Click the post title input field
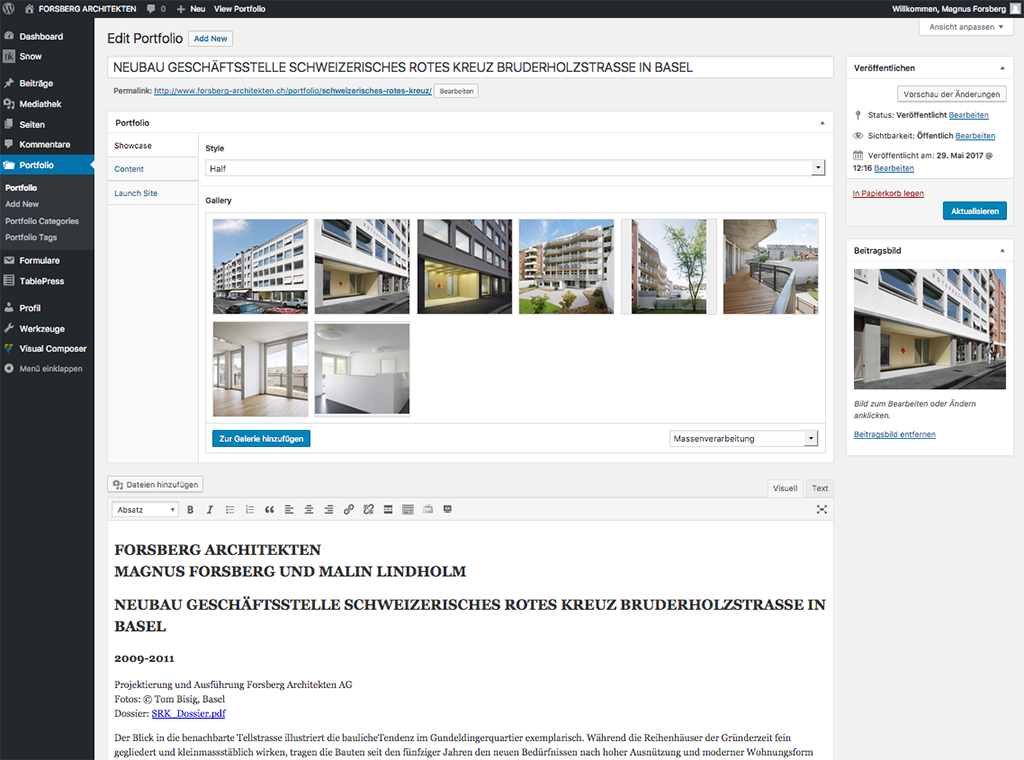This screenshot has width=1024, height=760. 470,67
